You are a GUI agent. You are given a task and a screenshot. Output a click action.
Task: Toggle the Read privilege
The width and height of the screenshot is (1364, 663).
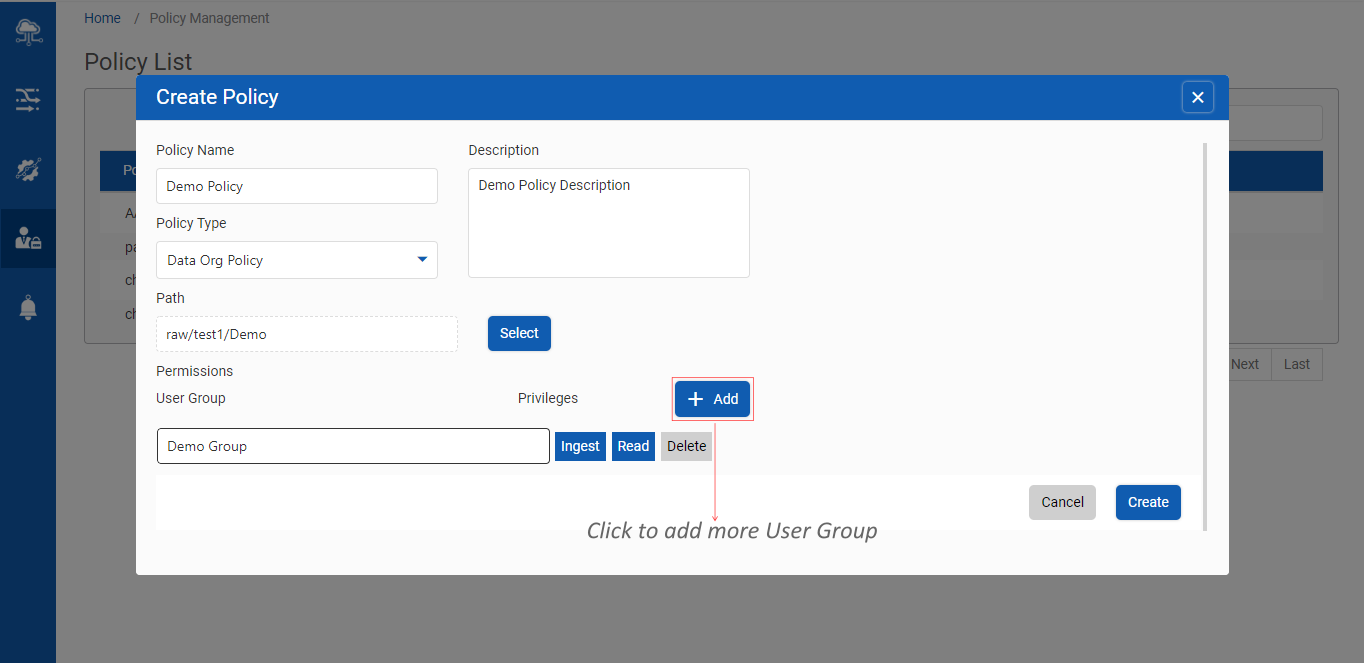click(x=633, y=446)
